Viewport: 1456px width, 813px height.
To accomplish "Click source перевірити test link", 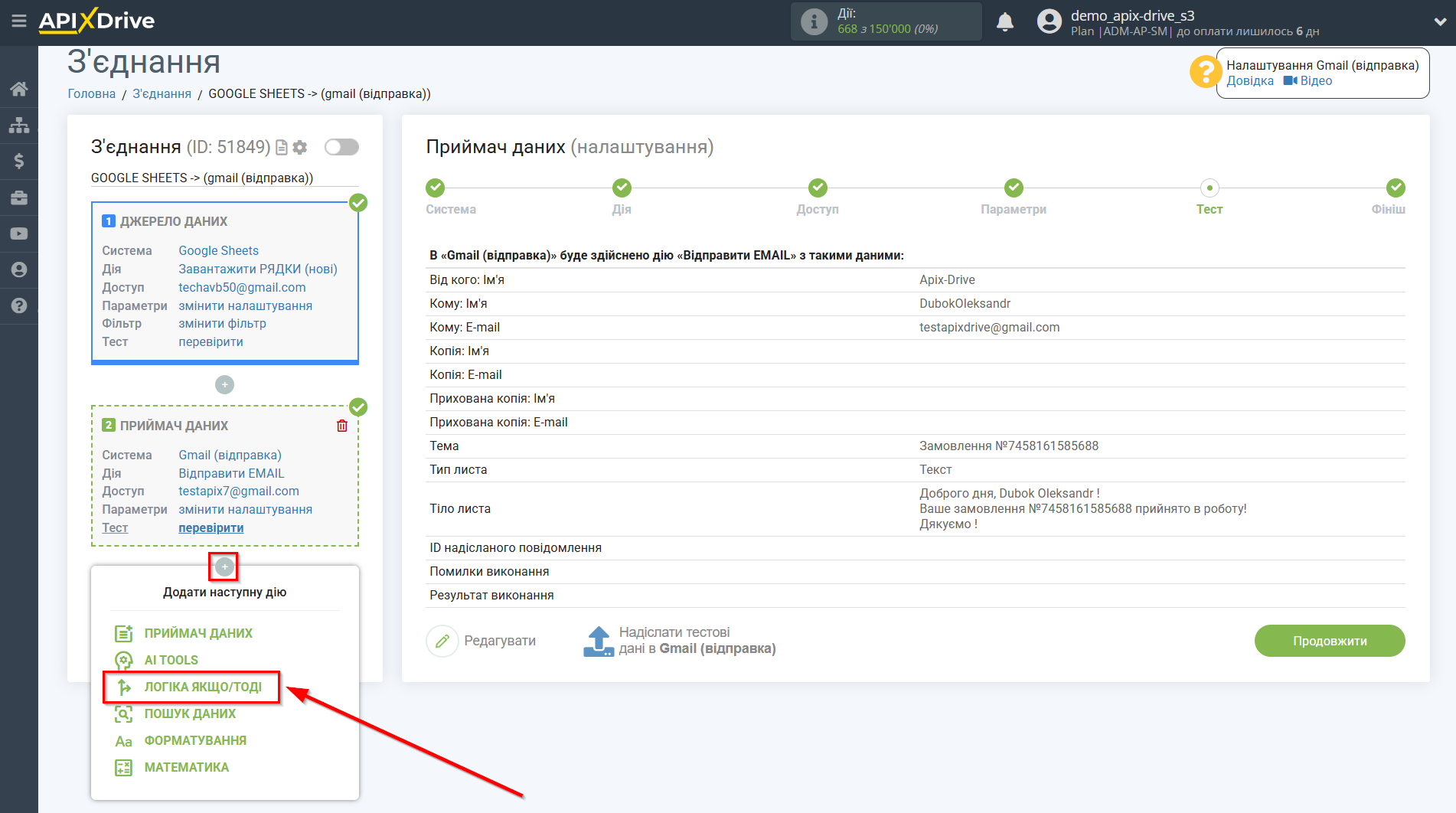I will [211, 341].
